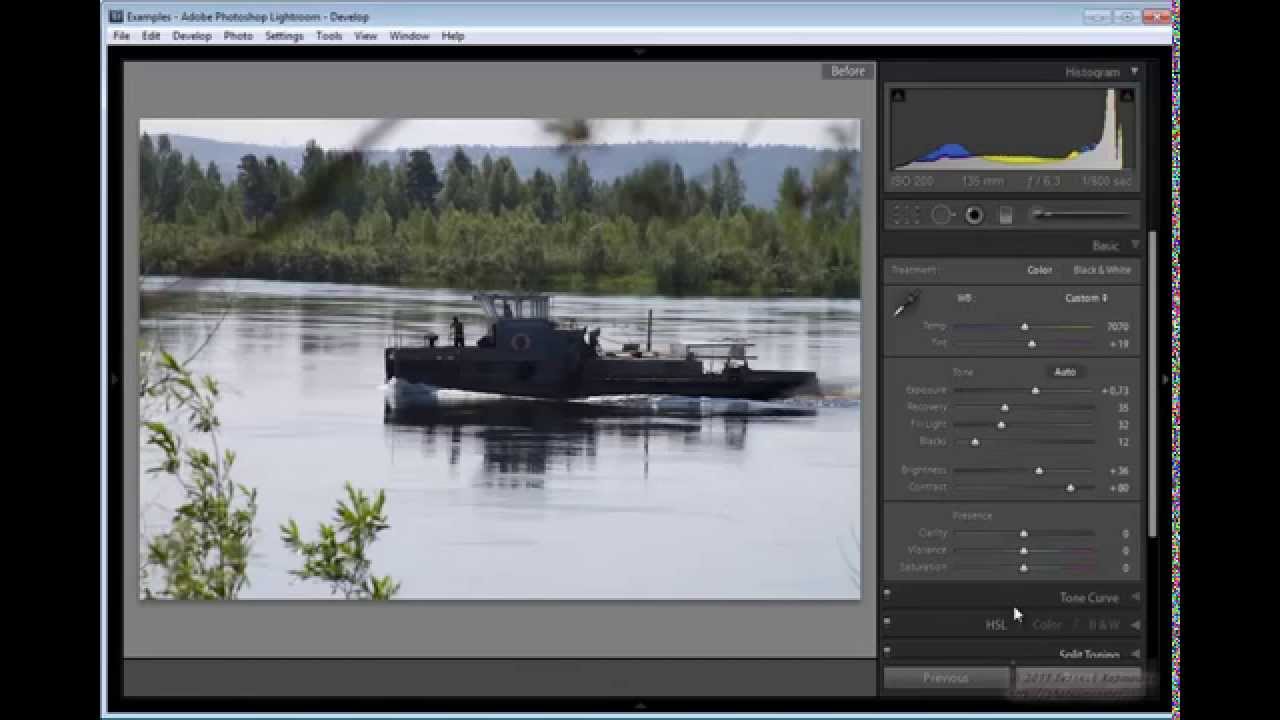The image size is (1280, 720).
Task: Click the Contrast slider handle
Action: (1071, 488)
